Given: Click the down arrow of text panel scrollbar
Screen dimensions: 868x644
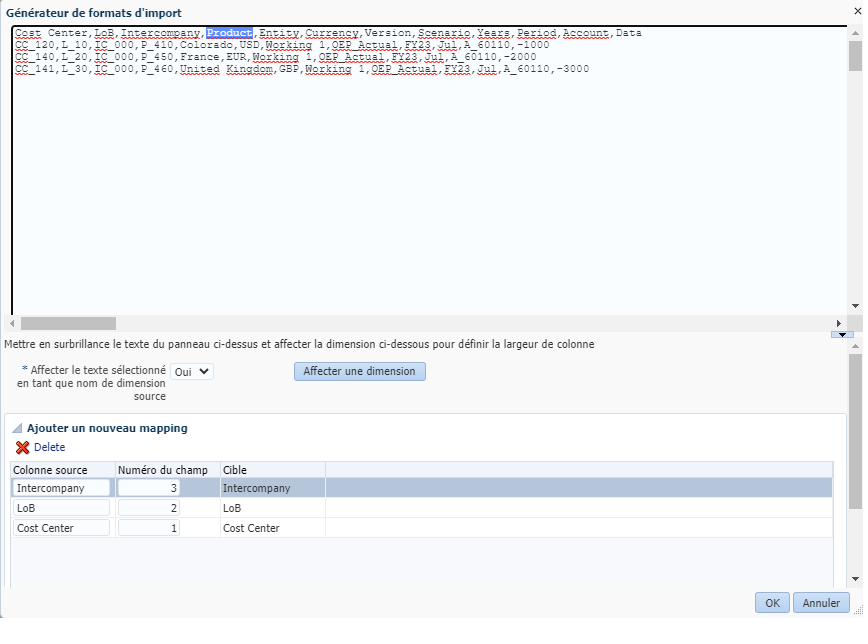Looking at the screenshot, I should click(855, 306).
